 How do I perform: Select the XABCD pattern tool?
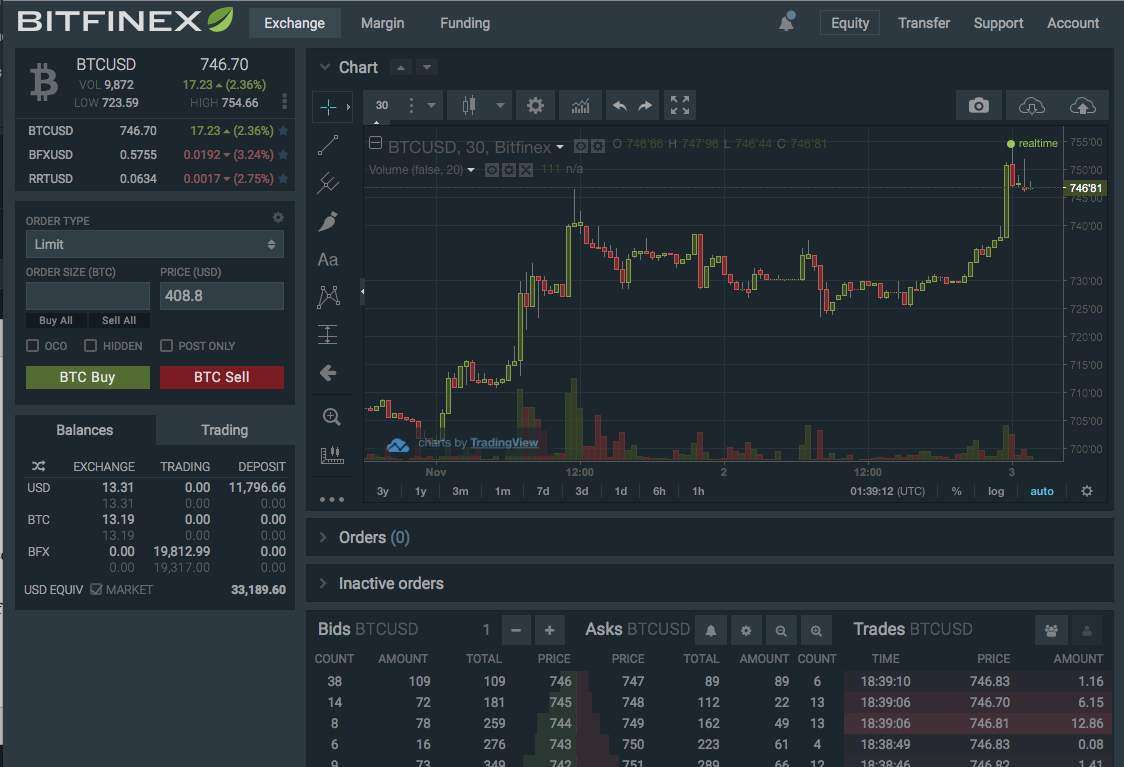coord(328,297)
